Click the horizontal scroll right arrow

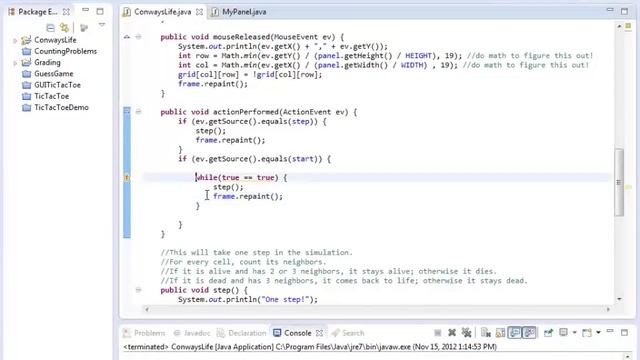pyautogui.click(x=608, y=309)
